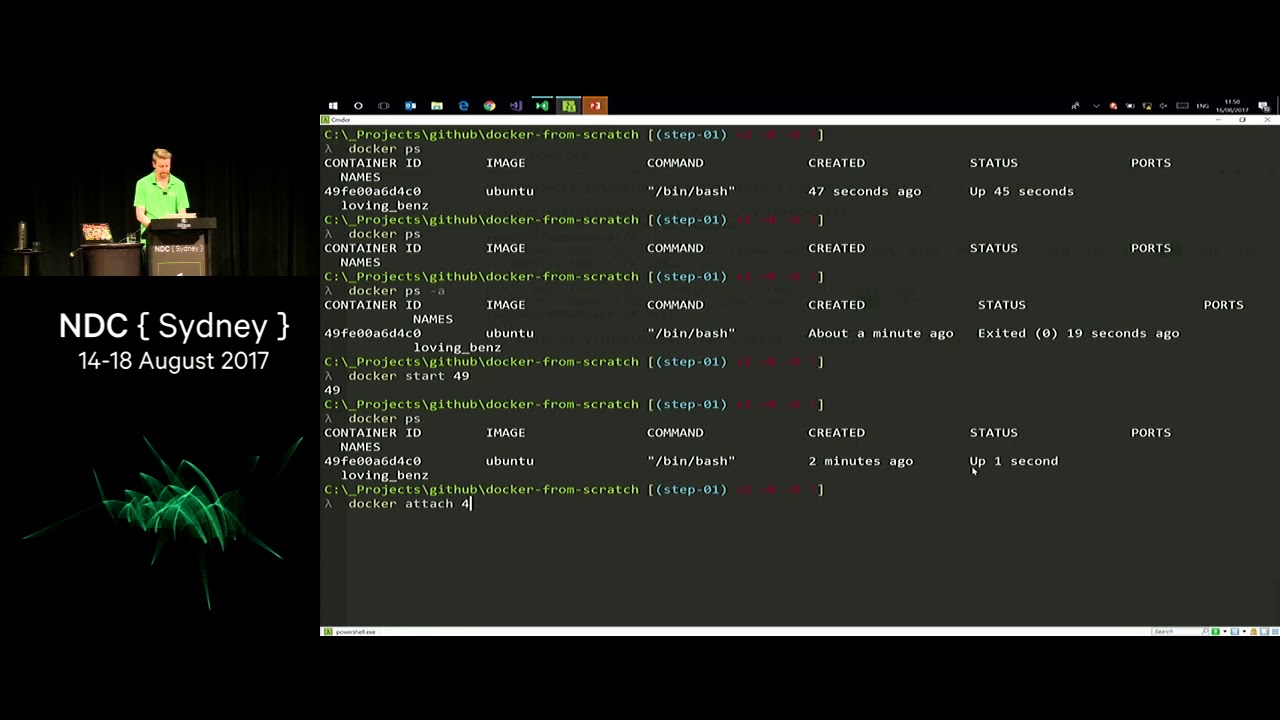Switch the ENG input language indicator

point(1203,105)
